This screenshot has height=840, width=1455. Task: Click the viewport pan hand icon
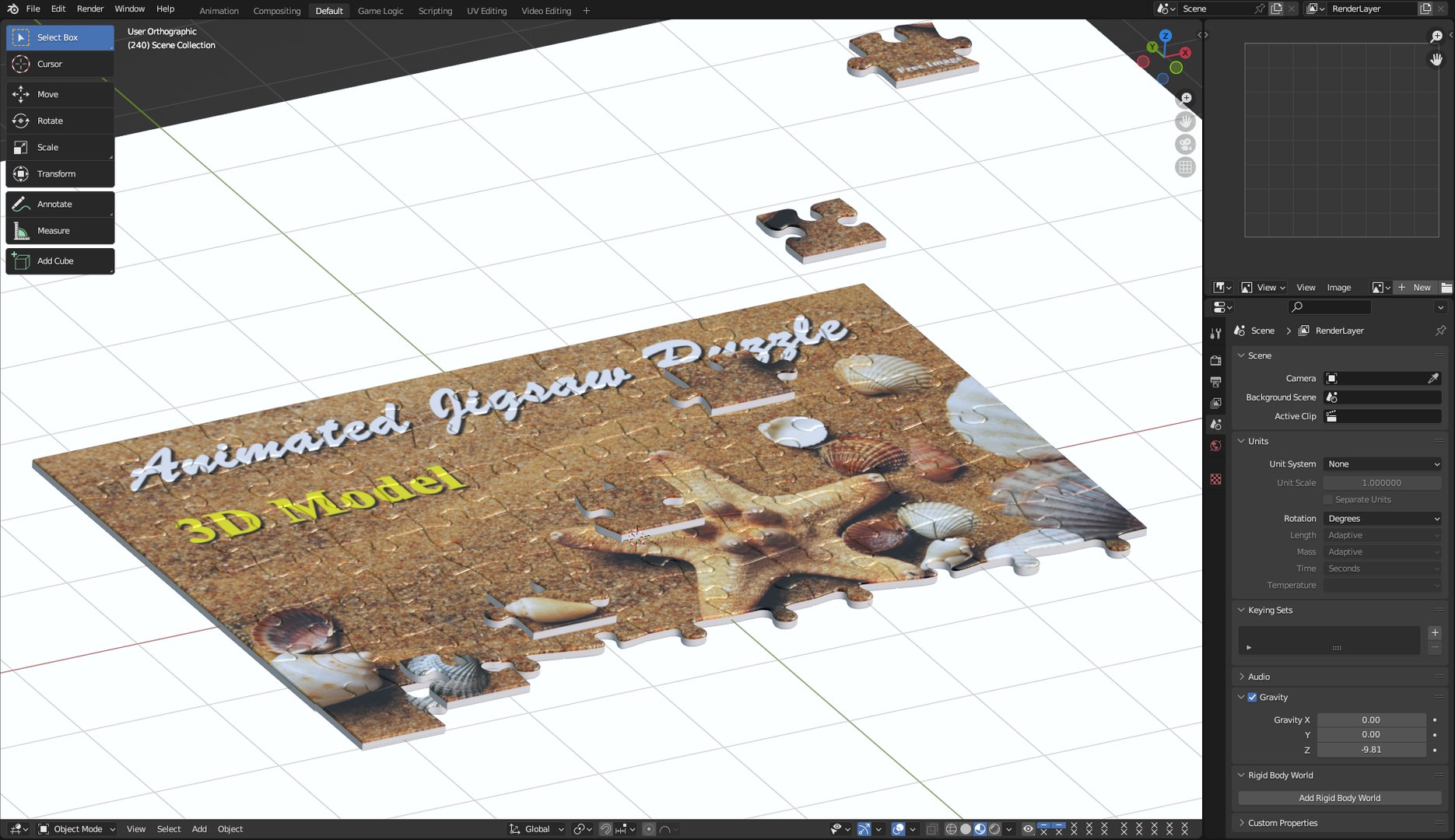pyautogui.click(x=1186, y=121)
